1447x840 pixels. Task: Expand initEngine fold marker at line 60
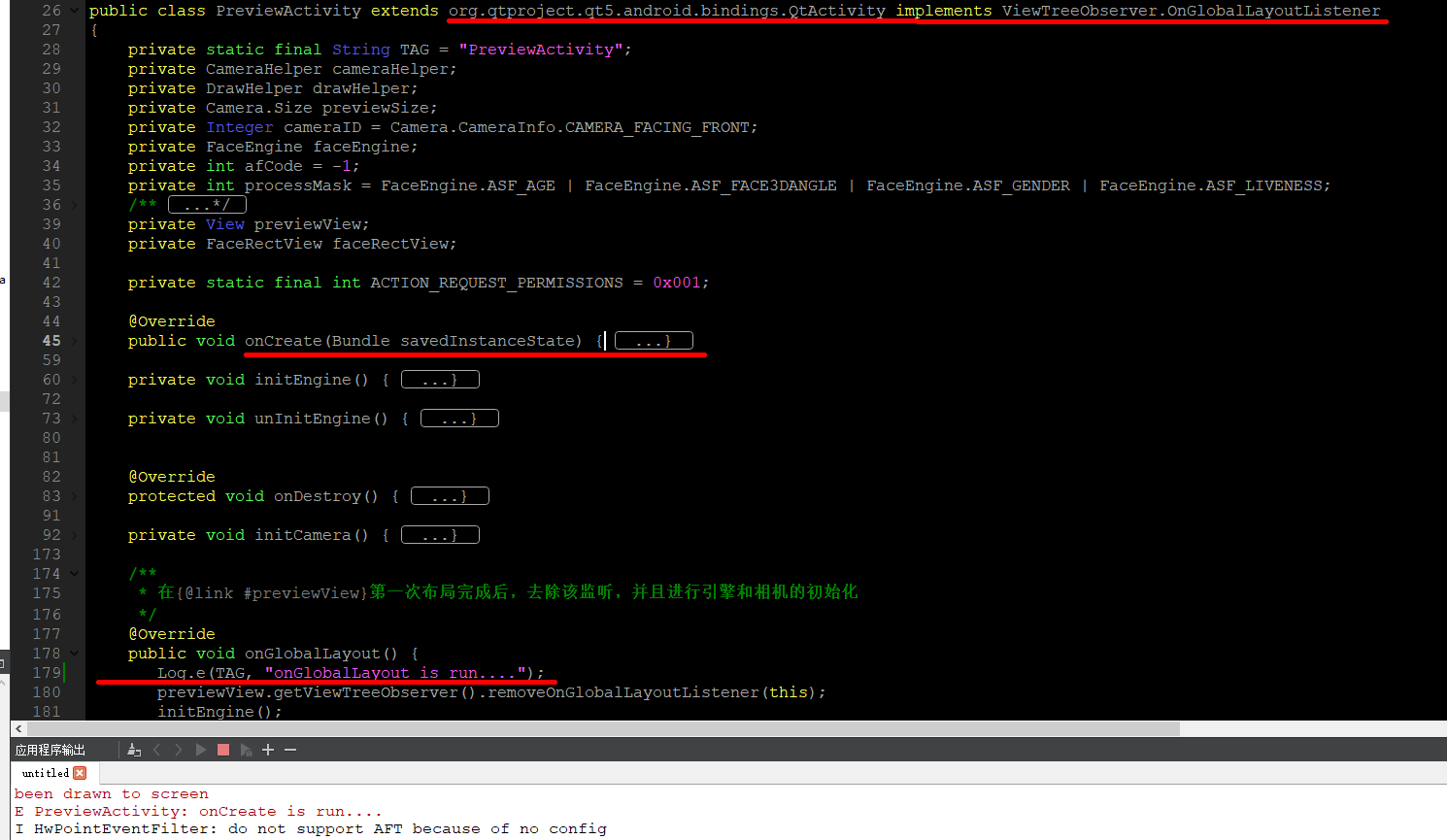74,380
